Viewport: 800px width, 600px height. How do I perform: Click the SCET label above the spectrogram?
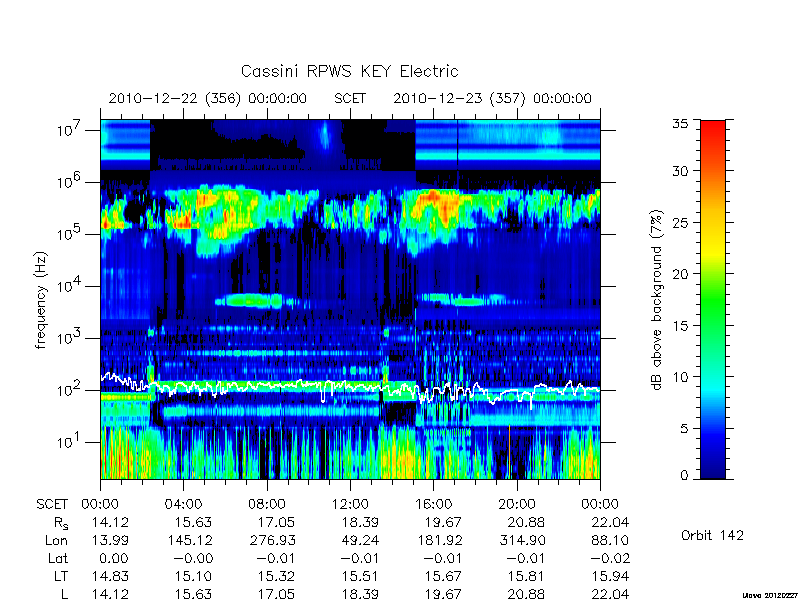tap(350, 98)
